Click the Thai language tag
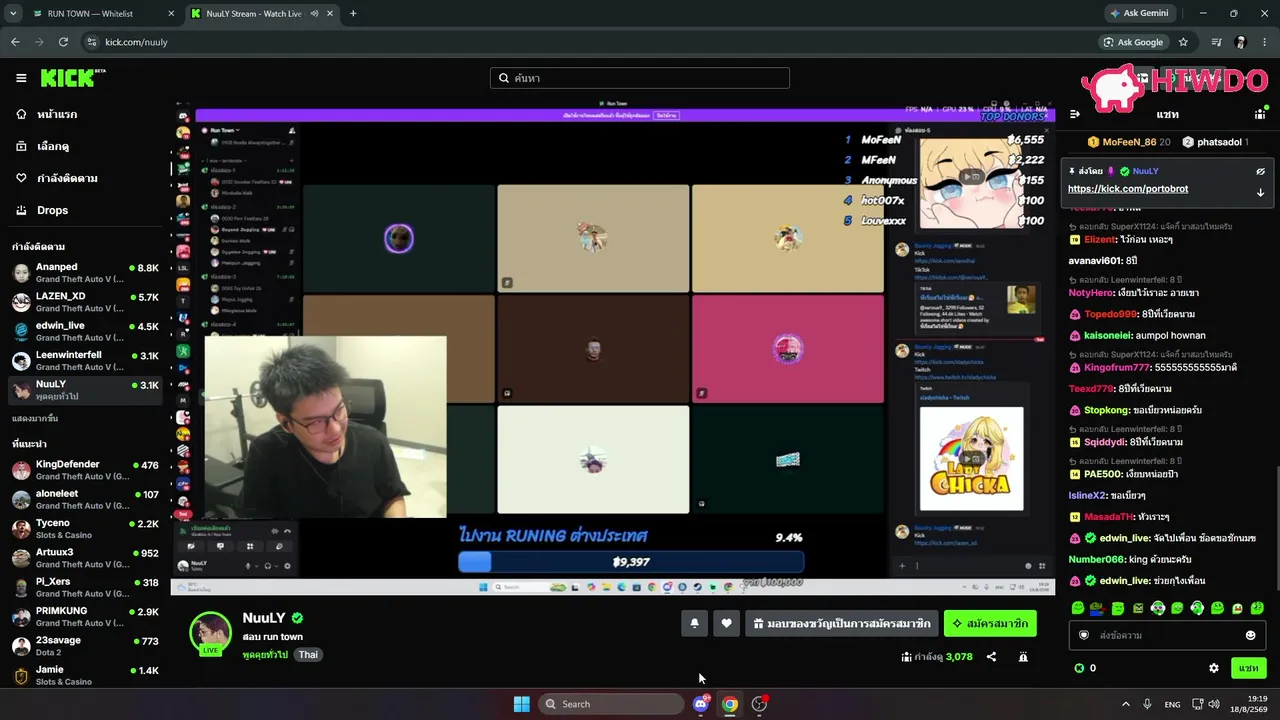 tap(308, 655)
